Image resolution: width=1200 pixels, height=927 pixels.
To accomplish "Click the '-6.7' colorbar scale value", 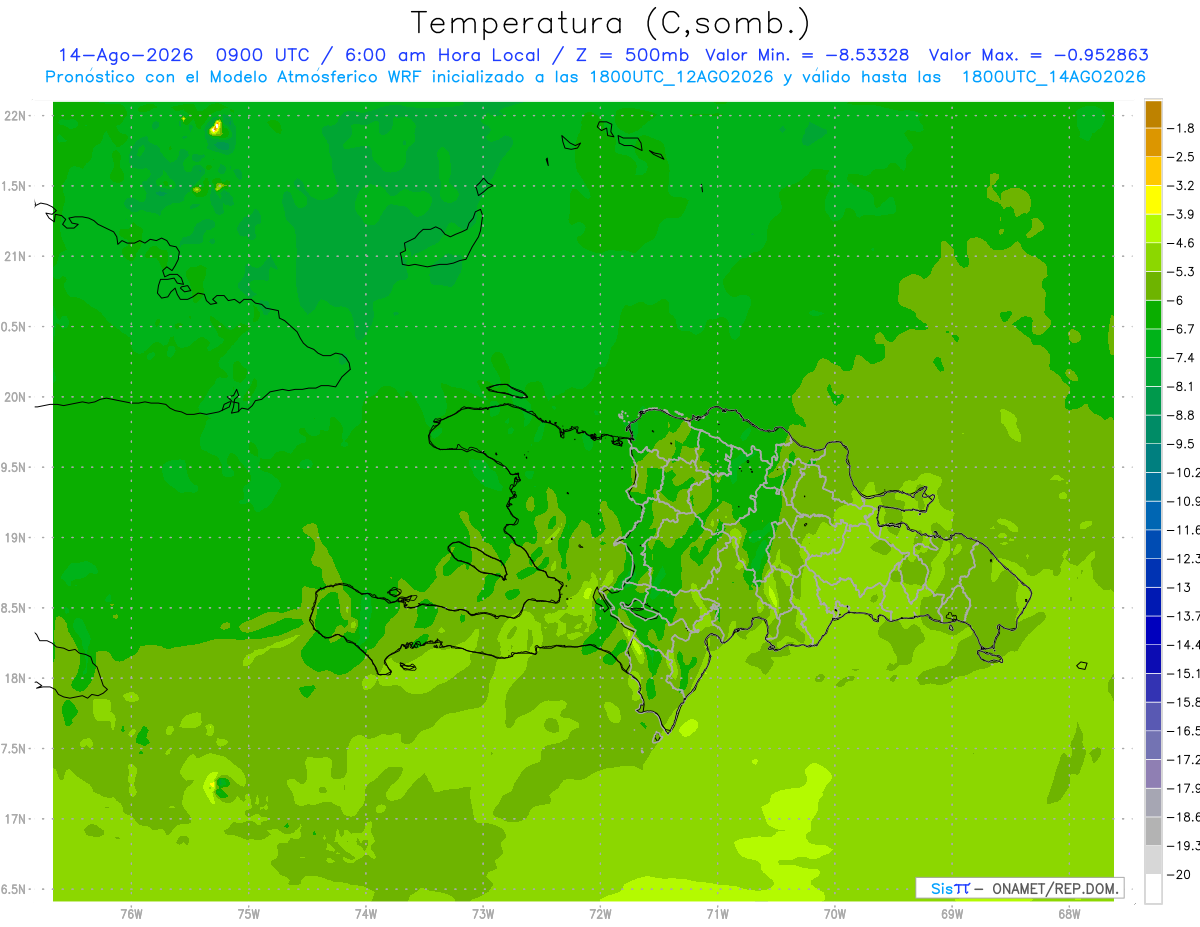I will tap(1182, 329).
